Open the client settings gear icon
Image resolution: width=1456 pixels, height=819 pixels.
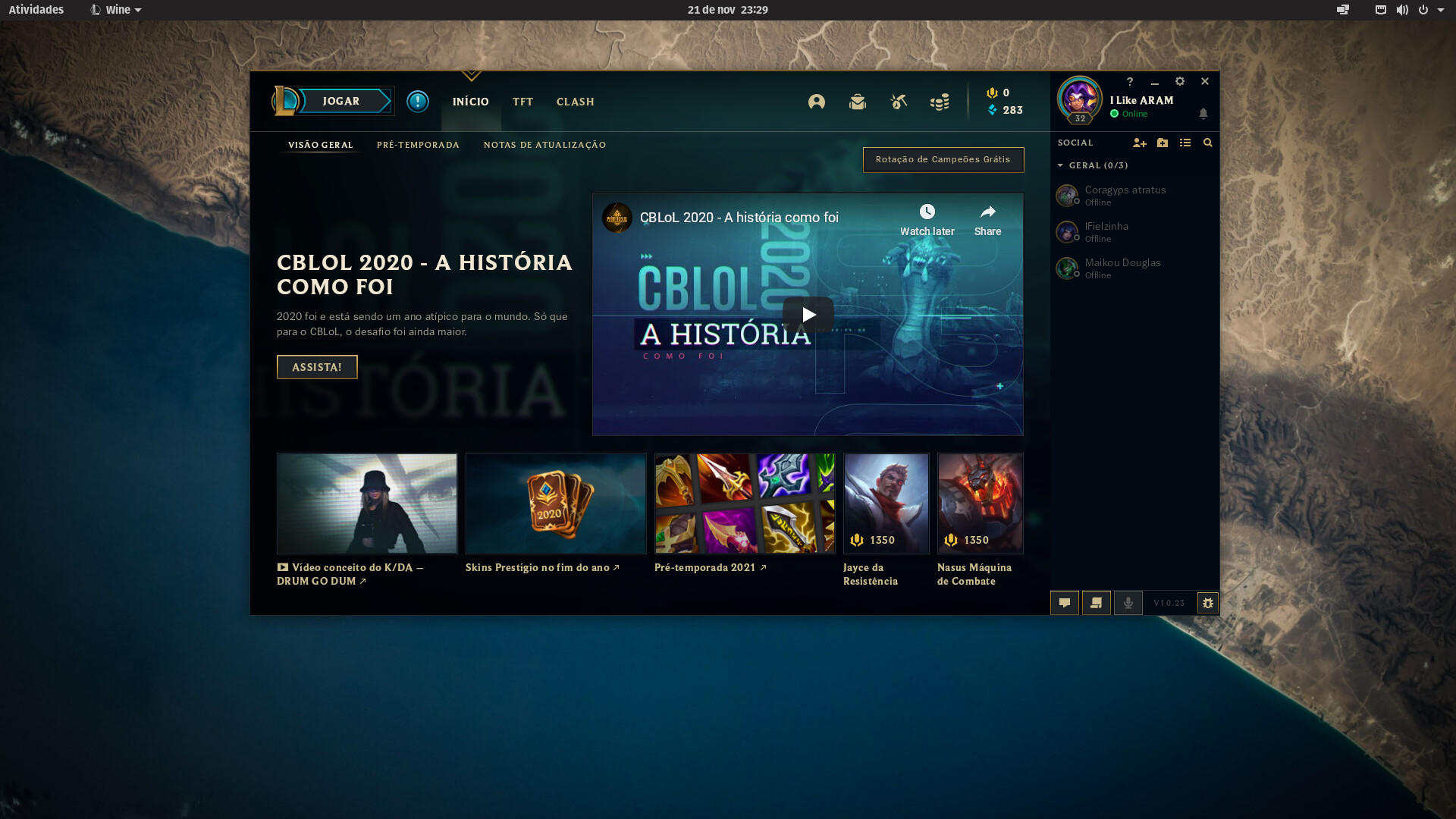1180,81
